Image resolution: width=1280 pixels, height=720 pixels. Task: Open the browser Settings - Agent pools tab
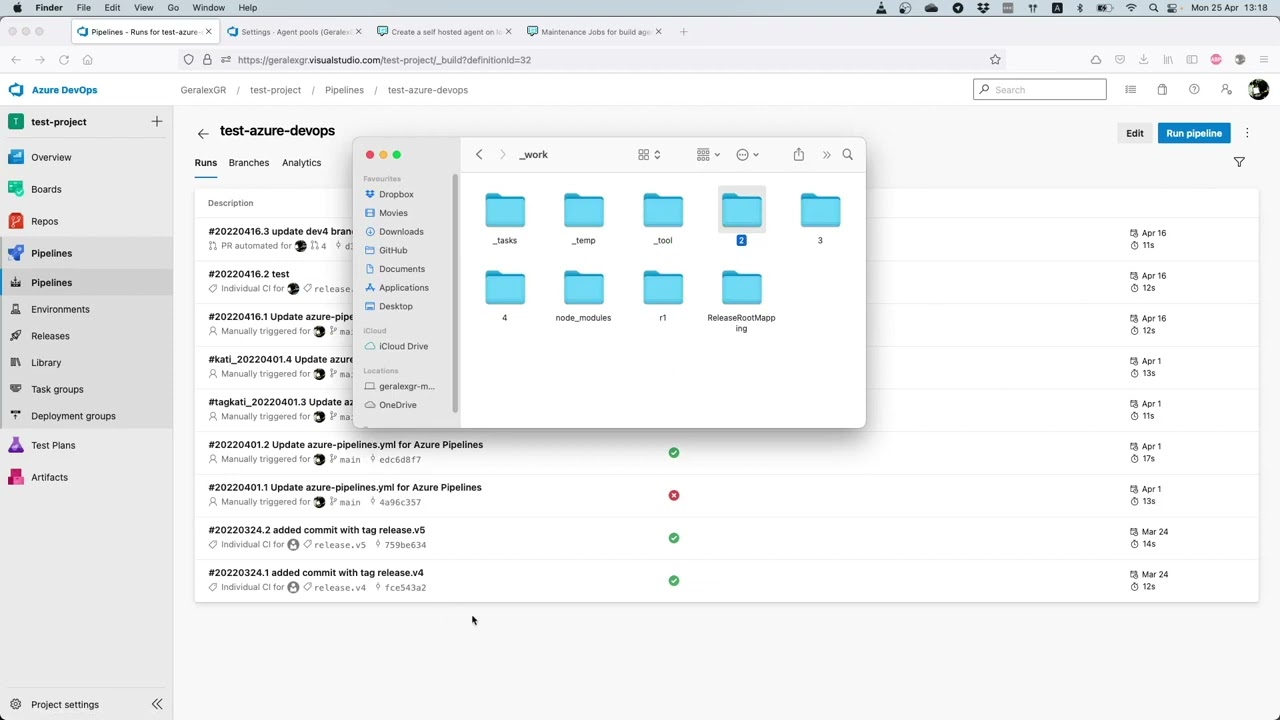point(295,32)
